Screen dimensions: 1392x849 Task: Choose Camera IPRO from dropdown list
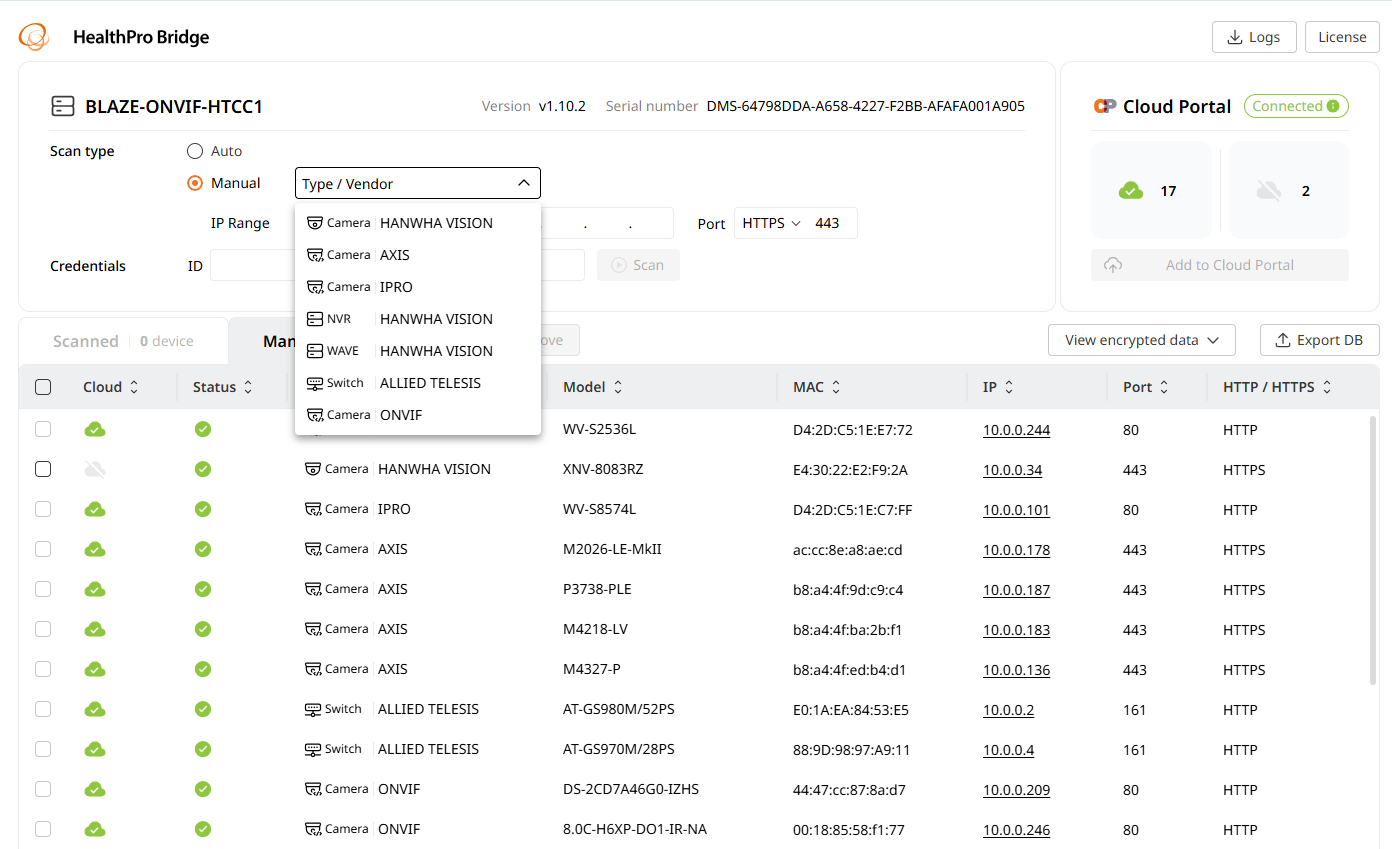(x=418, y=287)
